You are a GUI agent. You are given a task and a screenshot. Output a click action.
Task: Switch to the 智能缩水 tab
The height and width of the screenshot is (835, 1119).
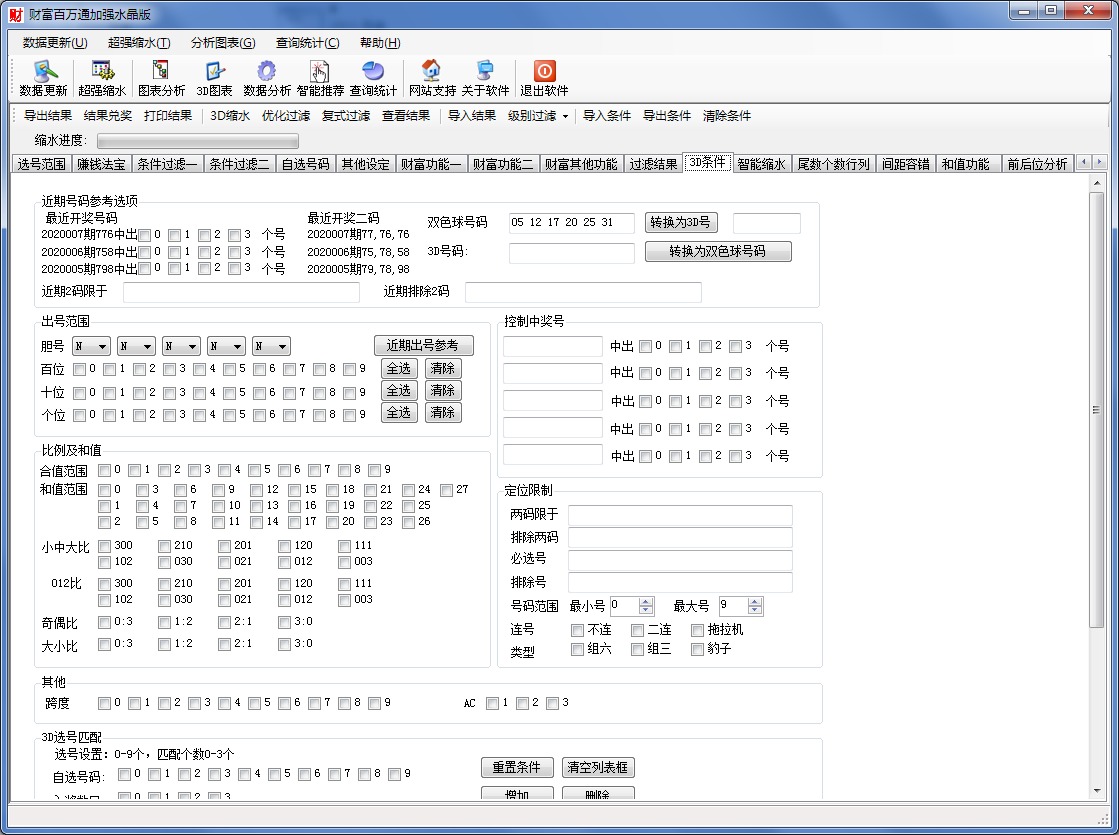[x=761, y=164]
